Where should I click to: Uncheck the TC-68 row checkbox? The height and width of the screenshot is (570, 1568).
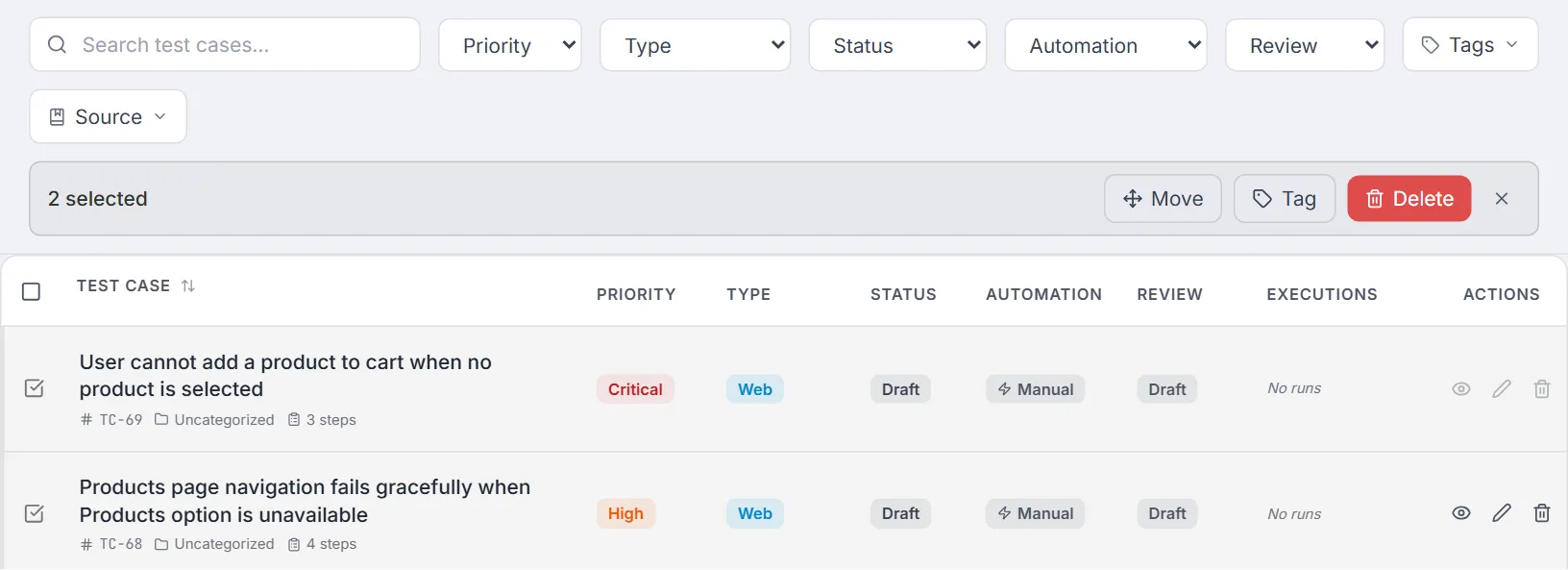coord(34,513)
